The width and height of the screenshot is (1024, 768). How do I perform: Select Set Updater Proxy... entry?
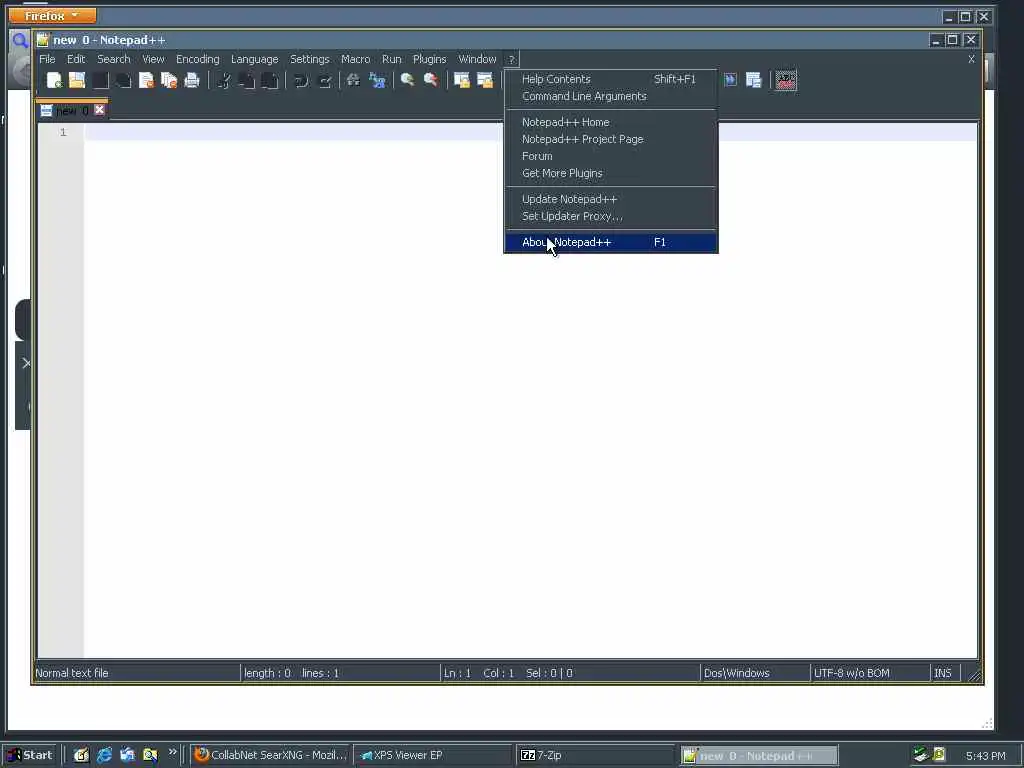(x=611, y=216)
